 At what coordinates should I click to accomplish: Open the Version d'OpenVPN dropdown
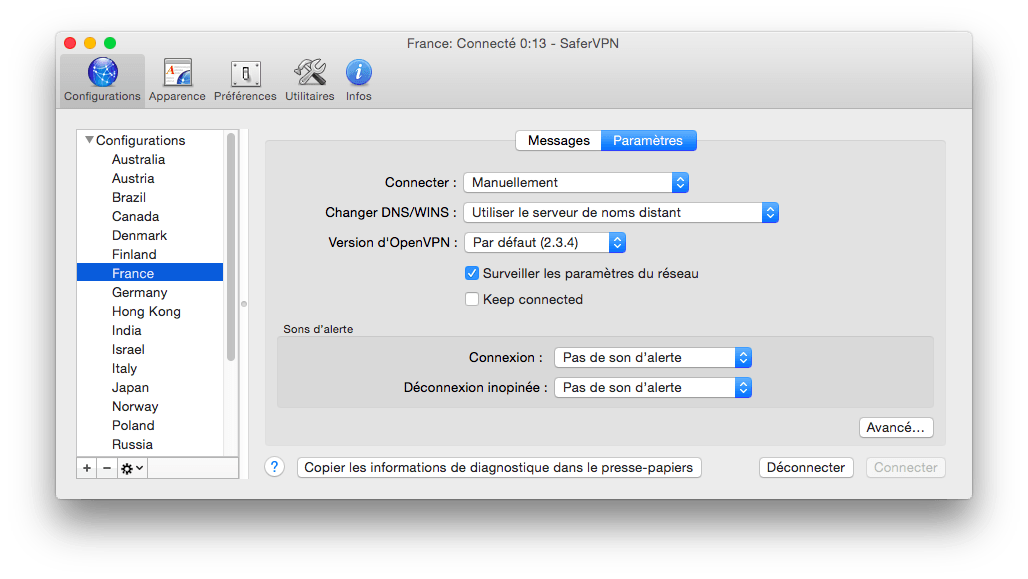pos(545,243)
